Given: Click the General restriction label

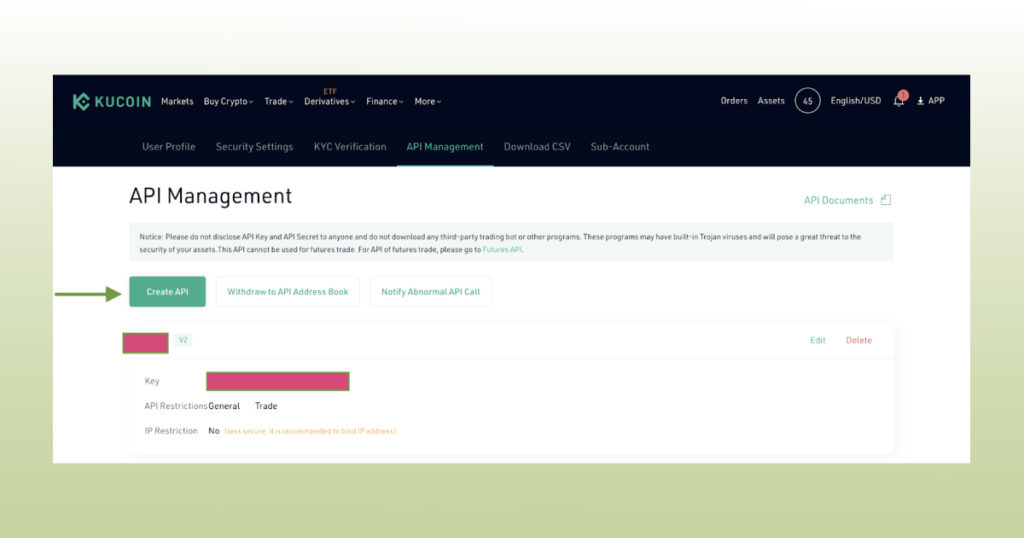Looking at the screenshot, I should (x=224, y=406).
